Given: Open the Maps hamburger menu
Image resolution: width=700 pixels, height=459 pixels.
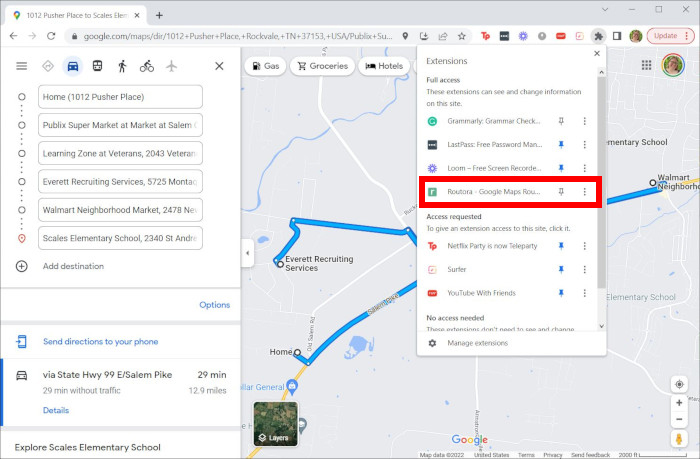Looking at the screenshot, I should (x=21, y=66).
